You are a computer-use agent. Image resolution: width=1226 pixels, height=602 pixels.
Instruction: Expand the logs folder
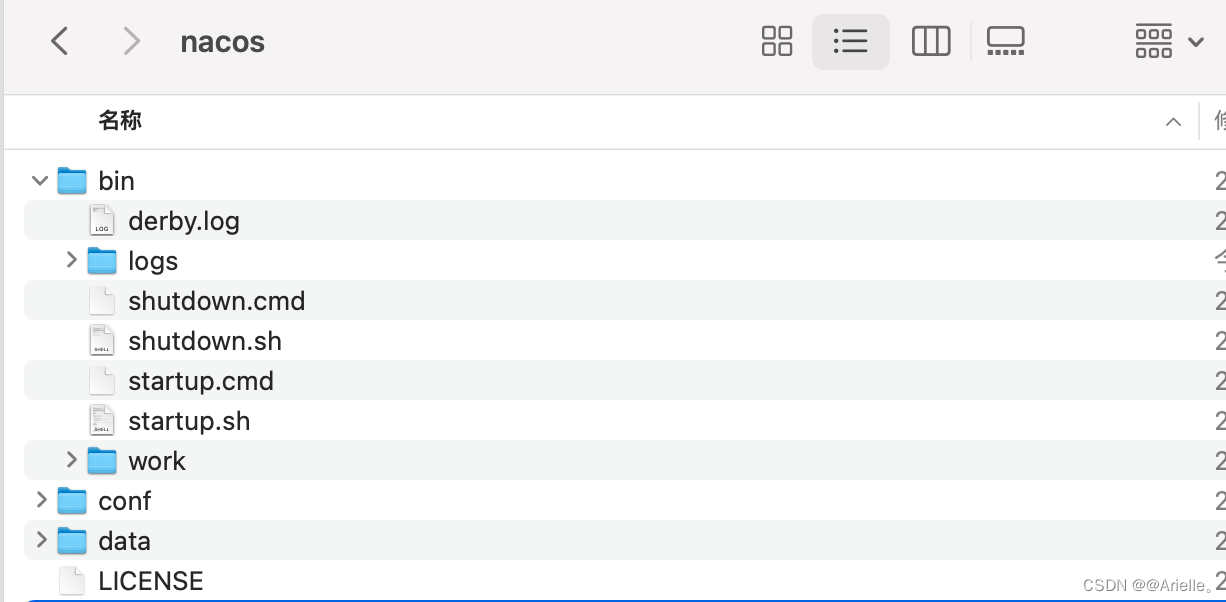click(71, 260)
